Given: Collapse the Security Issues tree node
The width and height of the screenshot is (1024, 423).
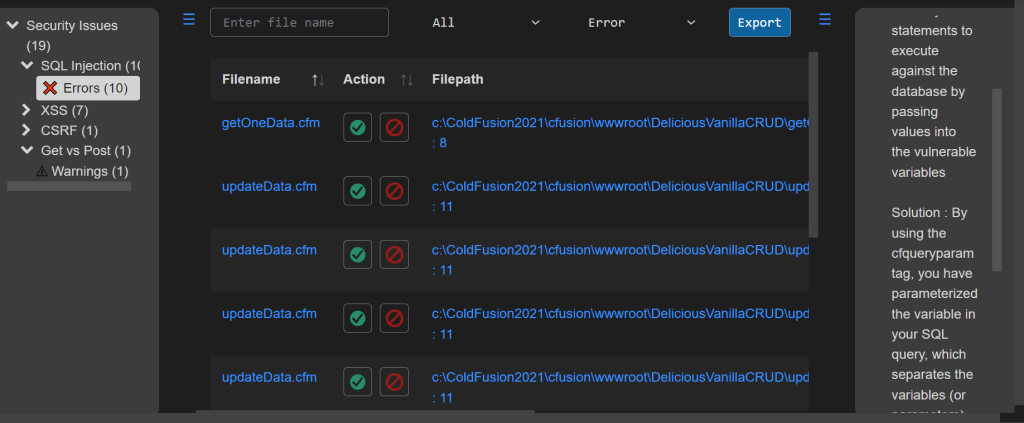Looking at the screenshot, I should pyautogui.click(x=13, y=25).
